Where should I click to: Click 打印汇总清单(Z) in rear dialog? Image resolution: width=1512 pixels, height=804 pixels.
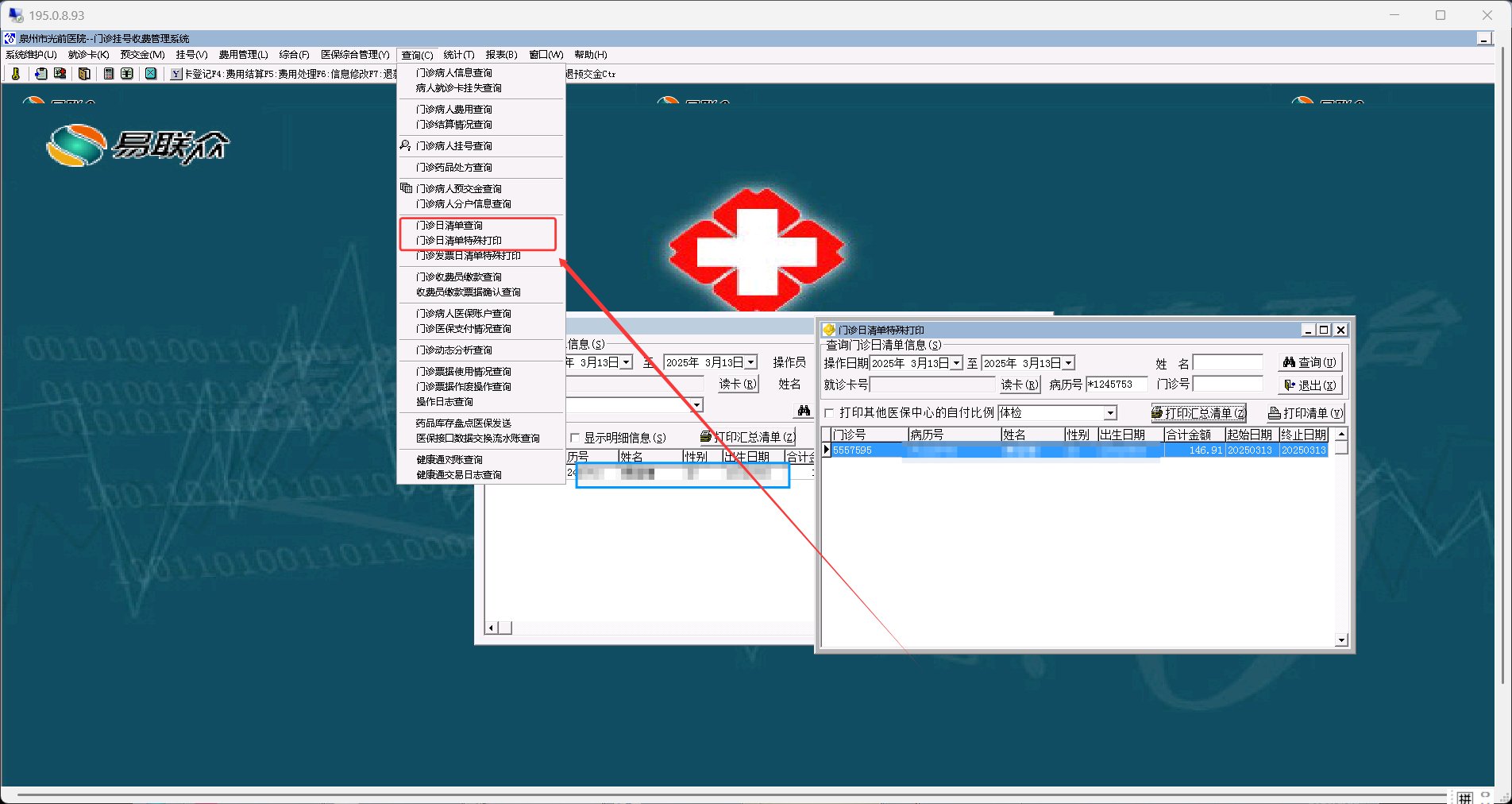click(748, 437)
